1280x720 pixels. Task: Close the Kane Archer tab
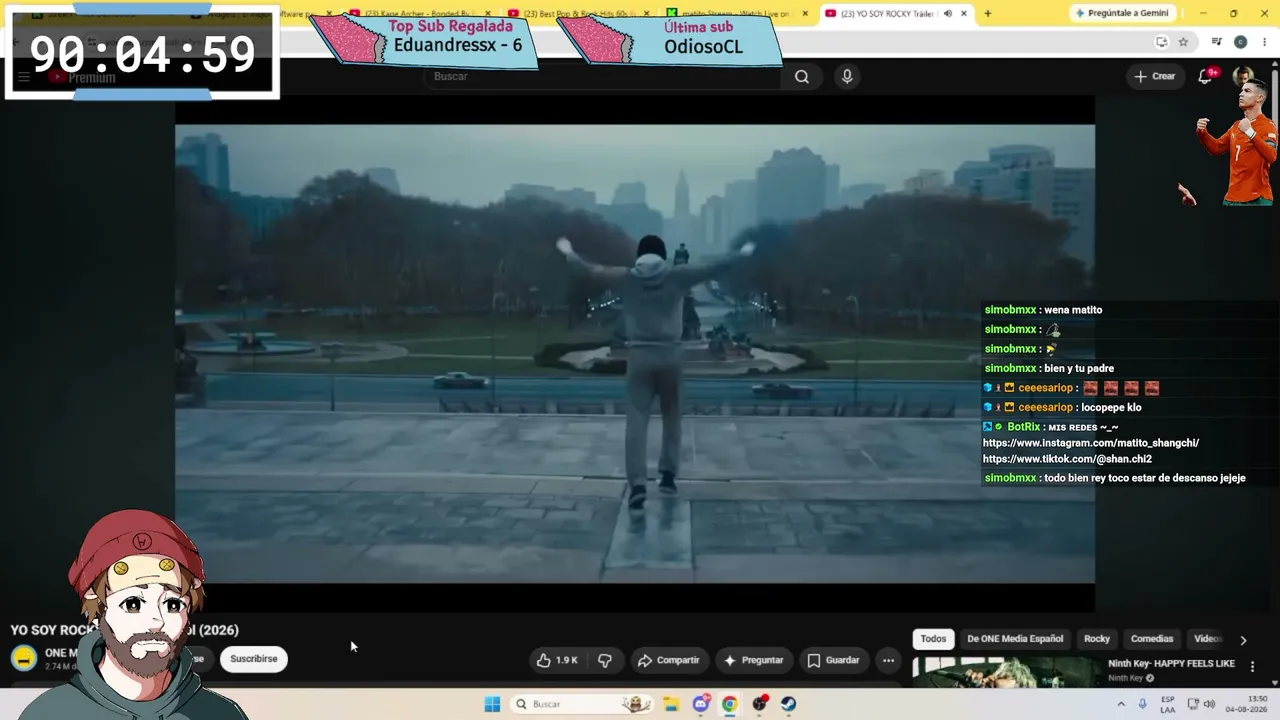pos(490,14)
